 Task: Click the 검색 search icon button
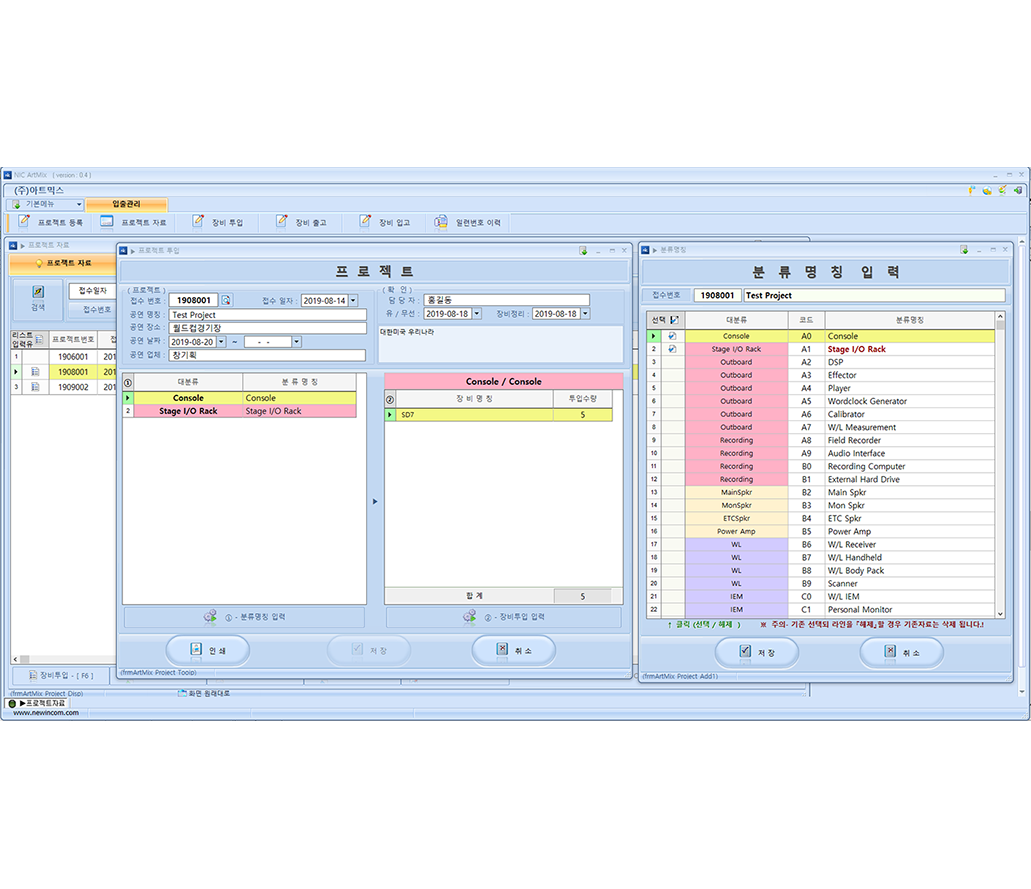coord(38,298)
